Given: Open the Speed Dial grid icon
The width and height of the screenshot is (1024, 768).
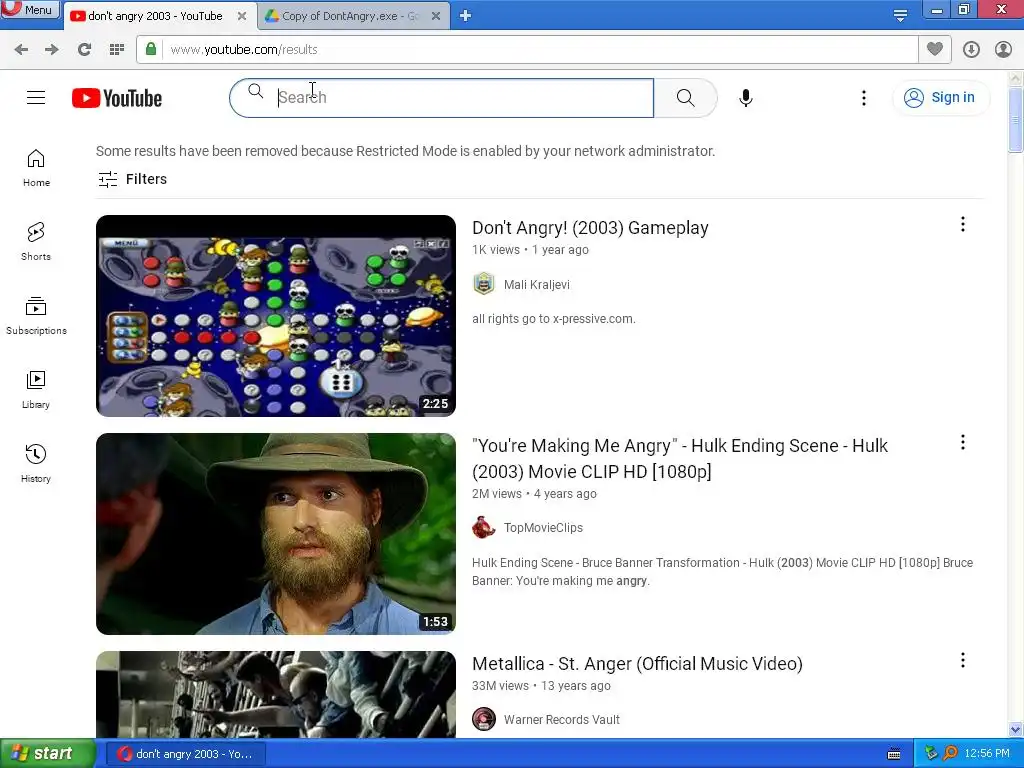Looking at the screenshot, I should coord(117,50).
